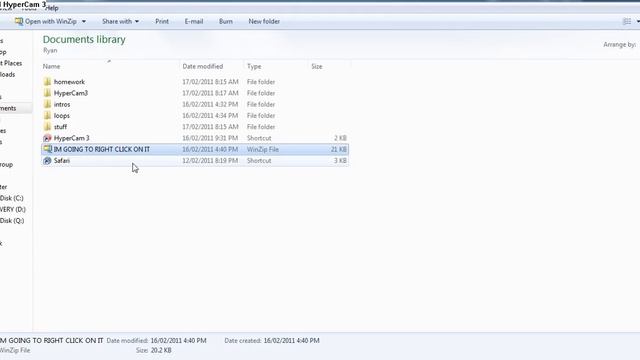This screenshot has width=640, height=360.
Task: Click the stuff folder icon
Action: pos(47,127)
